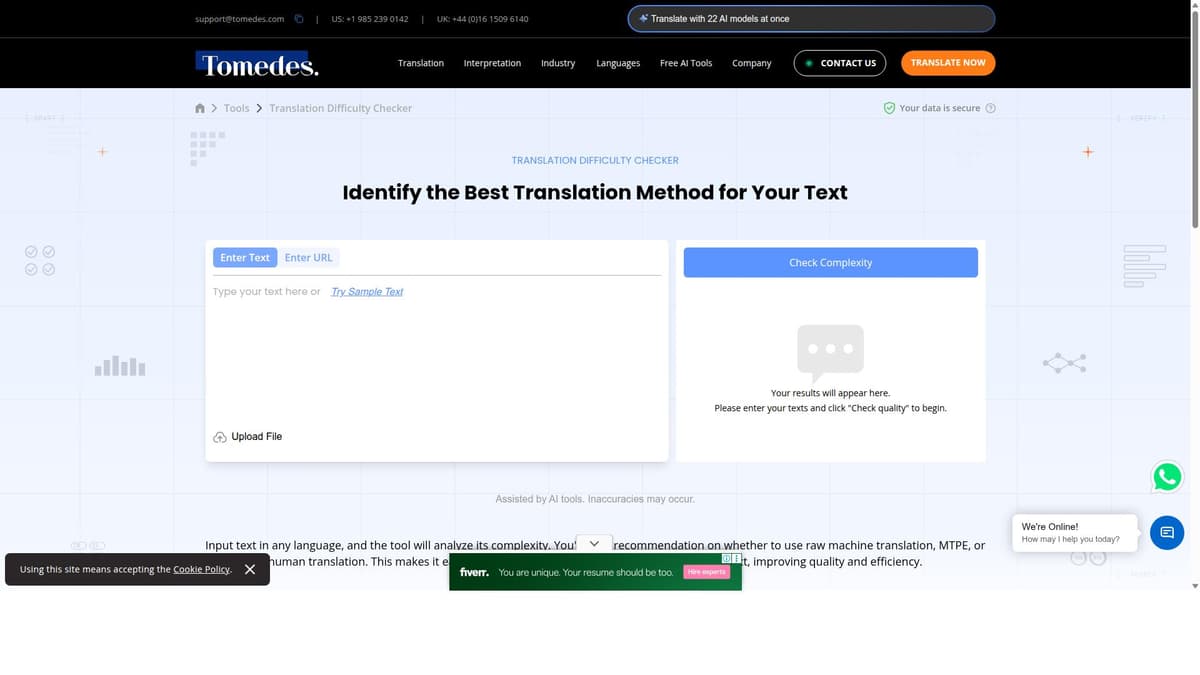Click the Upload File cloud icon
Image resolution: width=1200 pixels, height=675 pixels.
click(220, 437)
